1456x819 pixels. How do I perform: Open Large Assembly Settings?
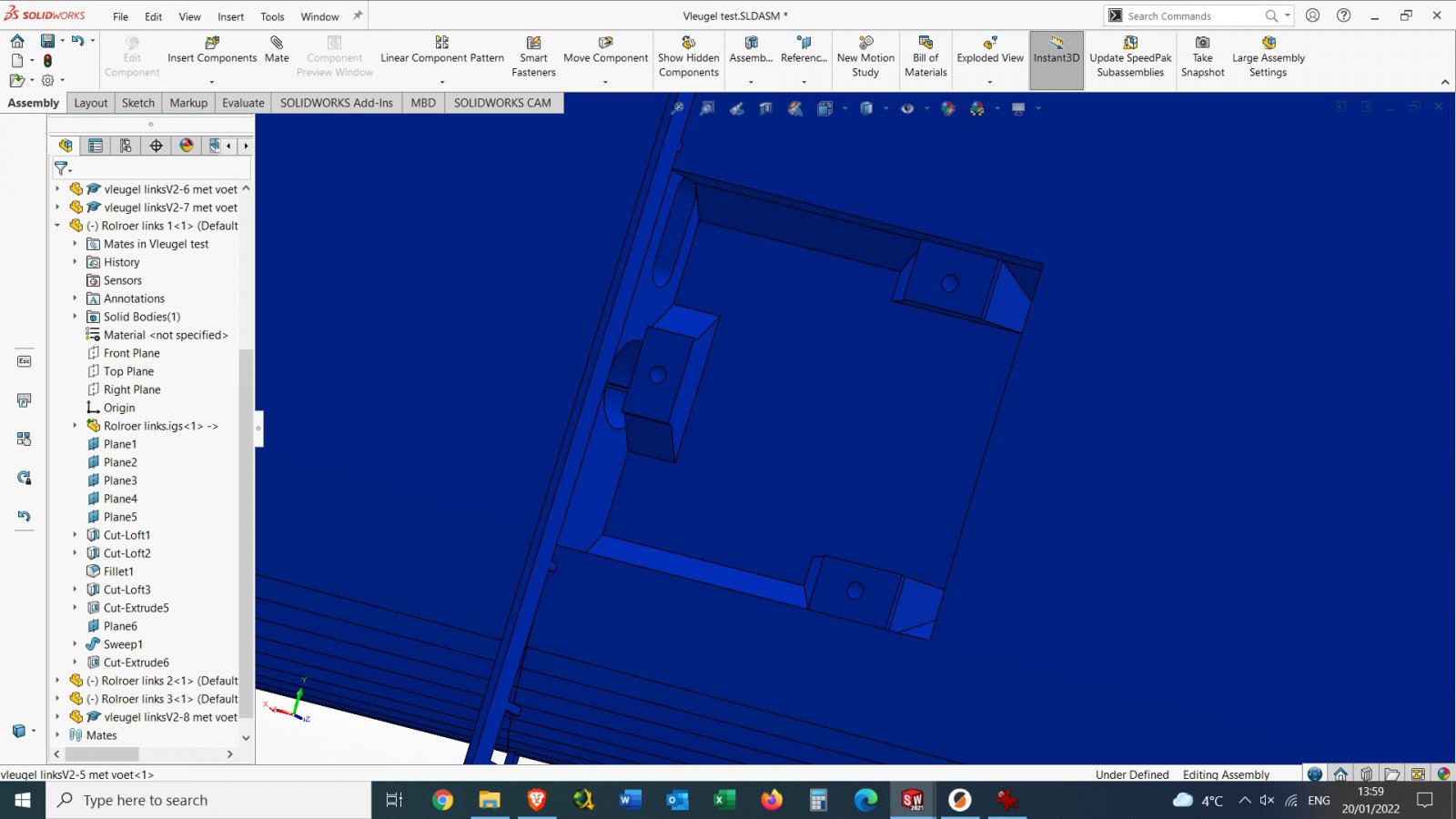tap(1269, 56)
